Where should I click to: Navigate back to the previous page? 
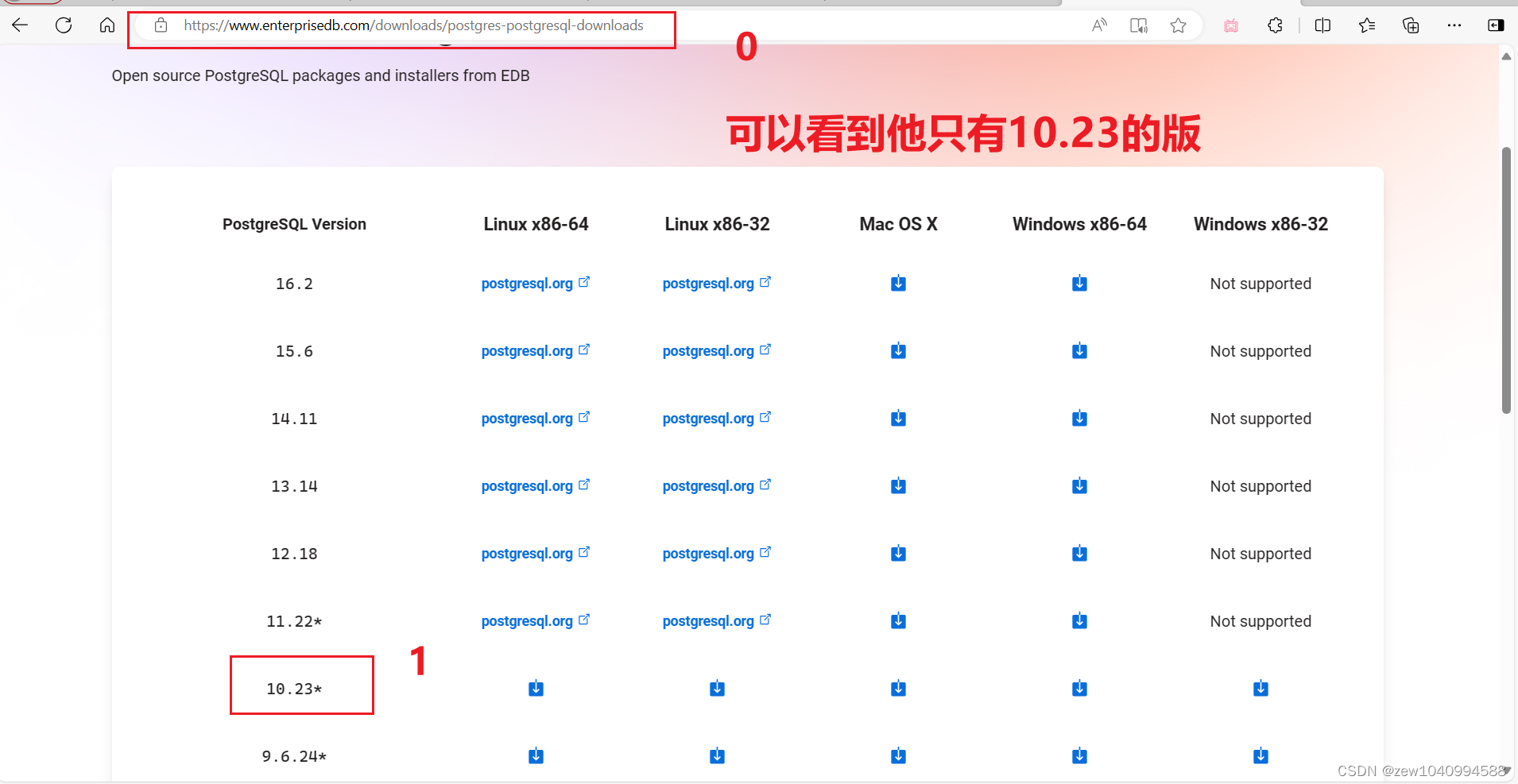(x=21, y=25)
